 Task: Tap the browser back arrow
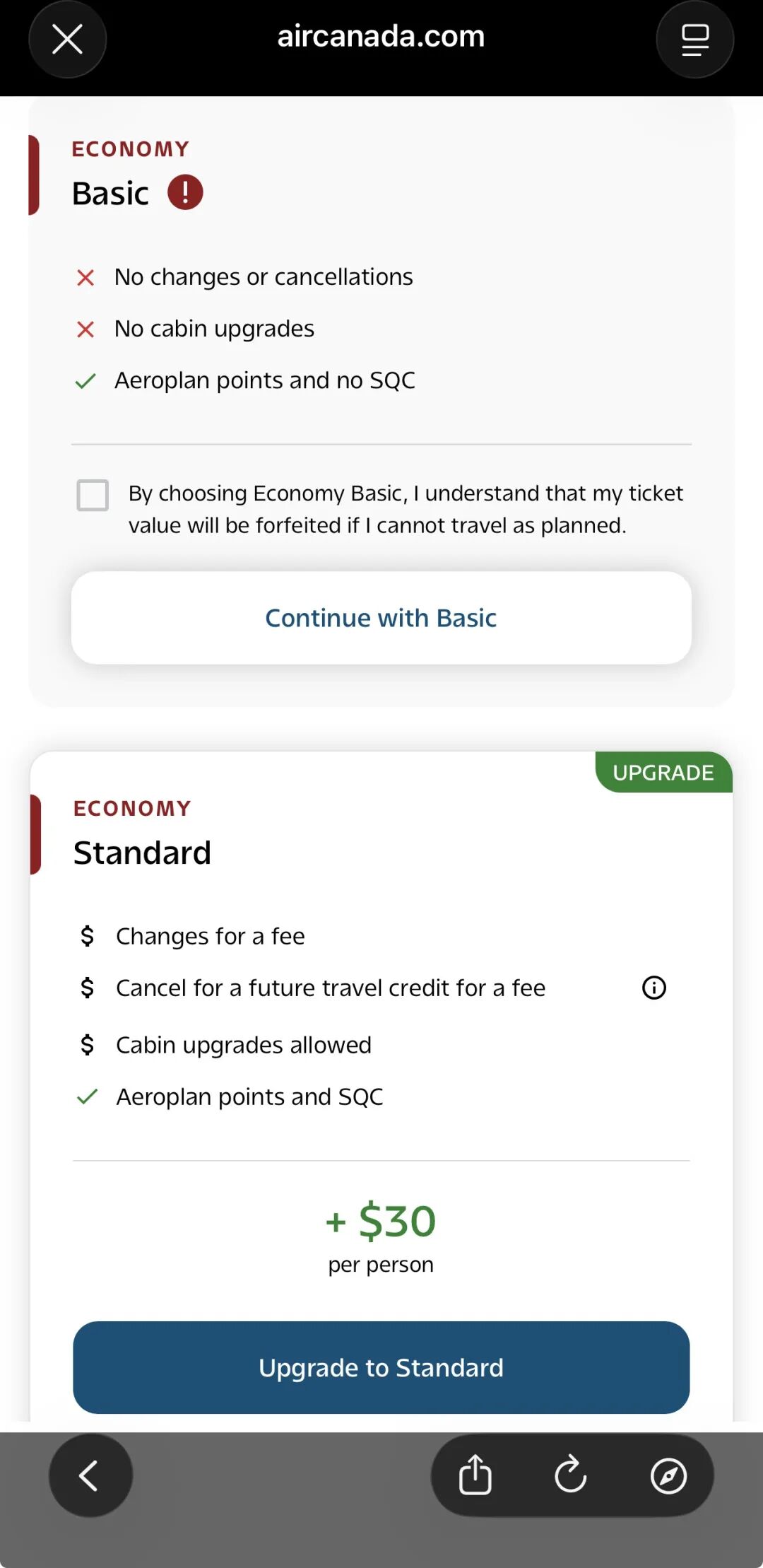pos(90,1475)
